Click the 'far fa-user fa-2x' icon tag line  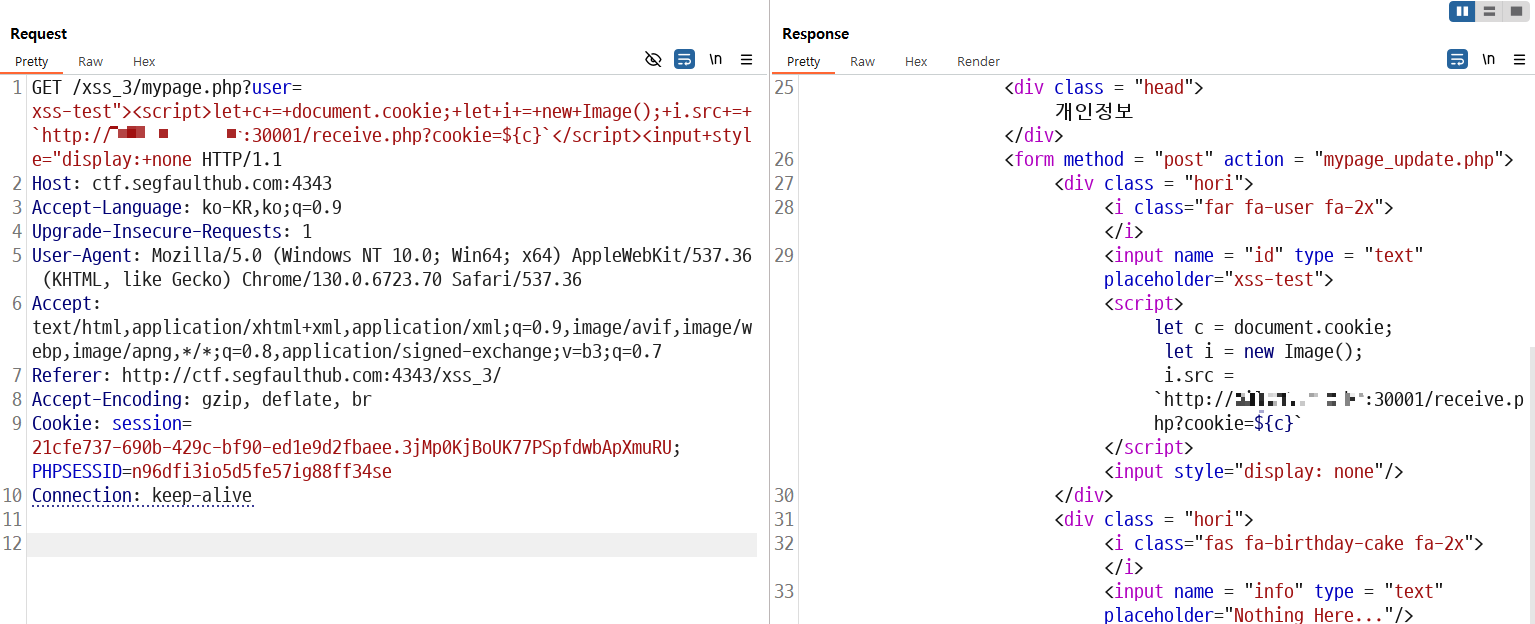pyautogui.click(x=1249, y=207)
